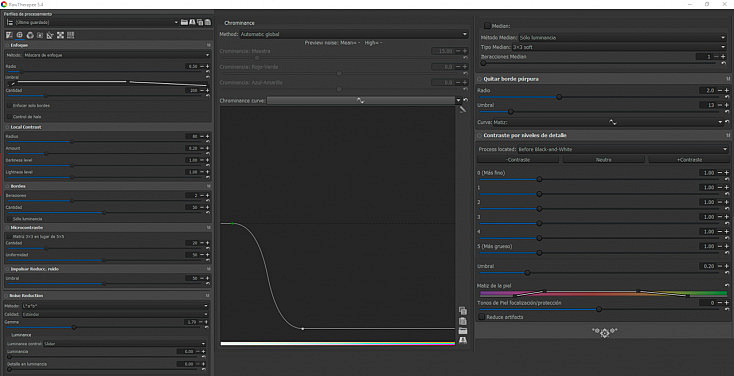Open Noise Reduction Calidad dropdown
This screenshot has height=376, width=734.
116,314
